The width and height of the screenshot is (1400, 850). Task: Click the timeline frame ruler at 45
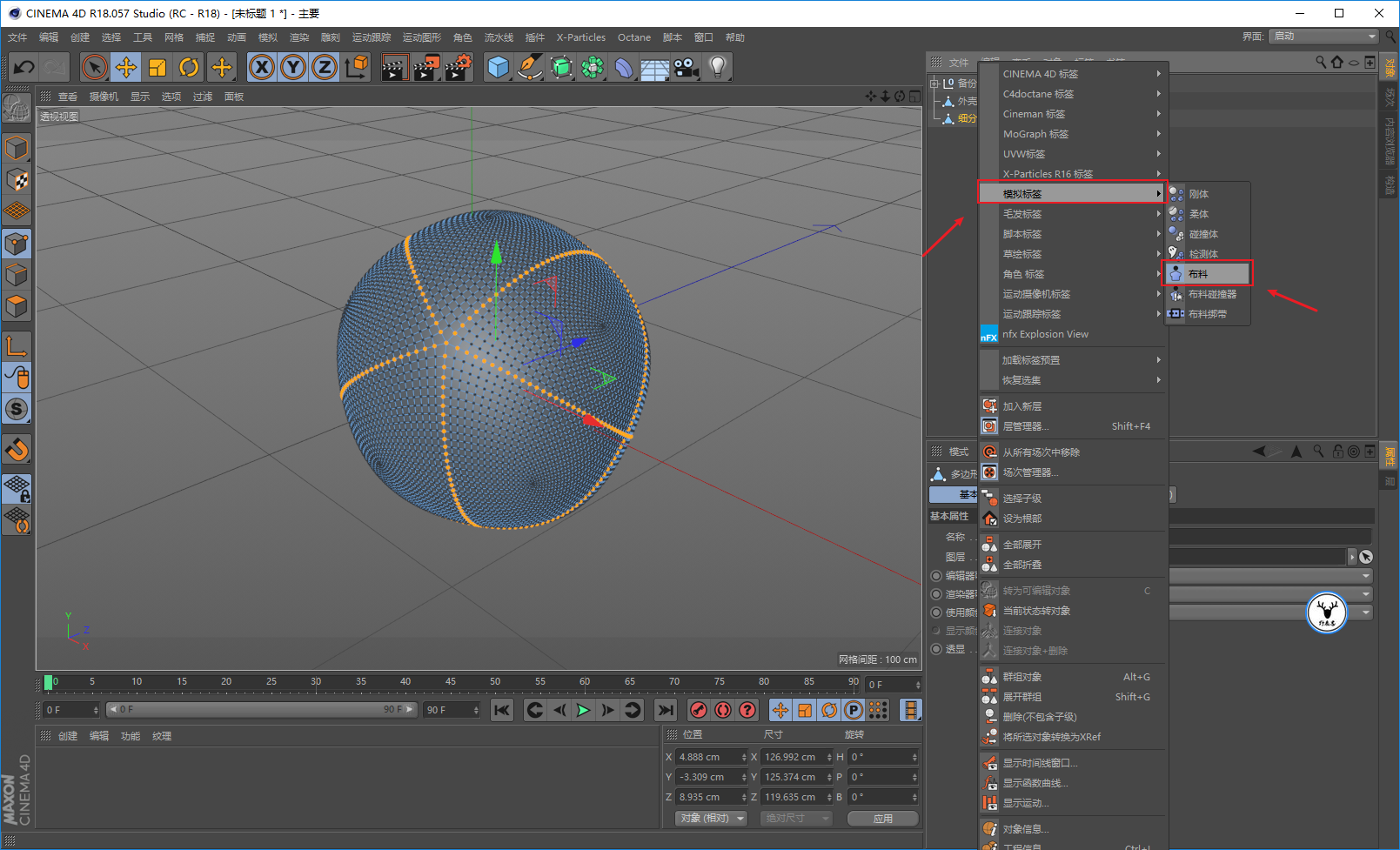[x=451, y=683]
